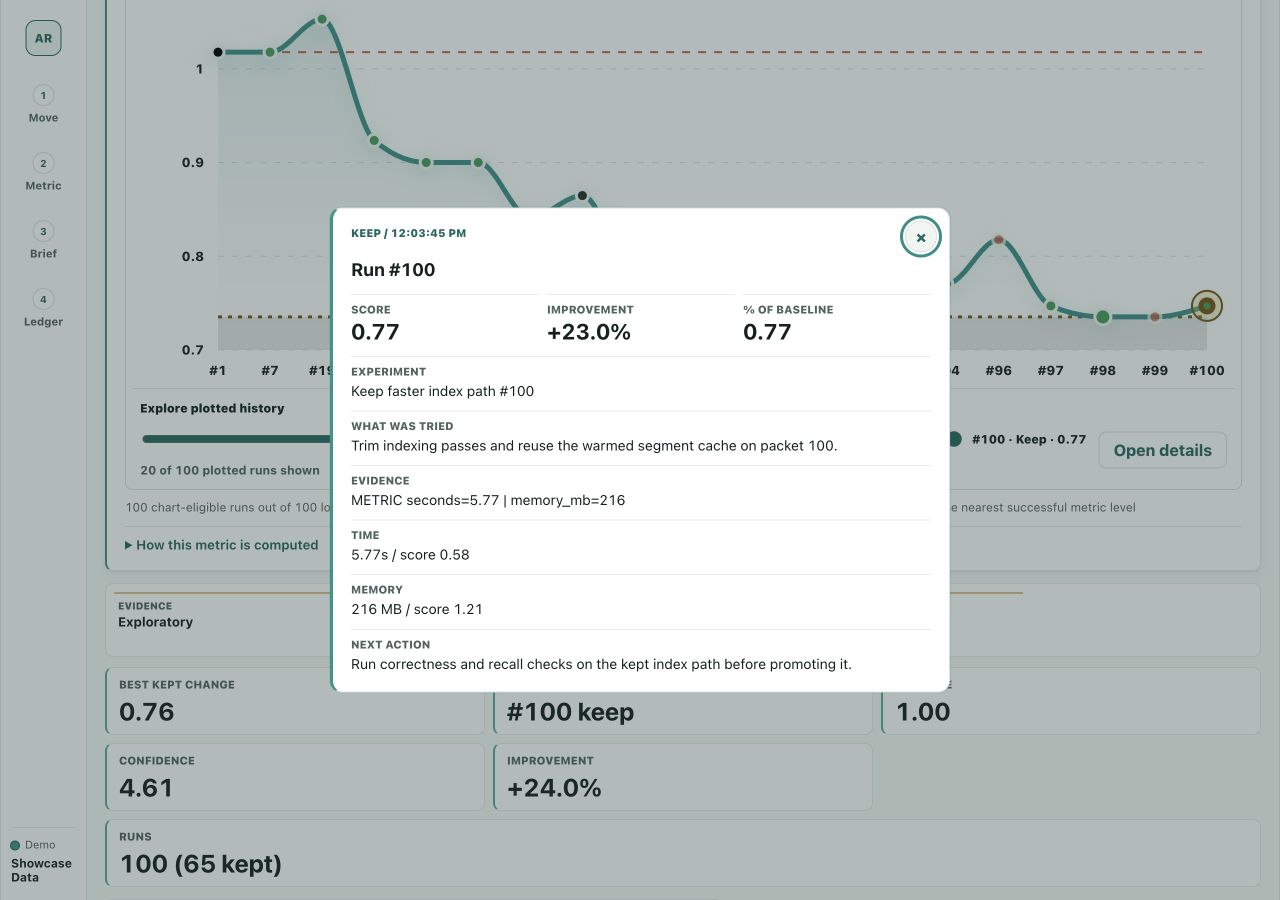Go to step 1 Move
Screen dimensions: 1280x900
pyautogui.click(x=43, y=105)
